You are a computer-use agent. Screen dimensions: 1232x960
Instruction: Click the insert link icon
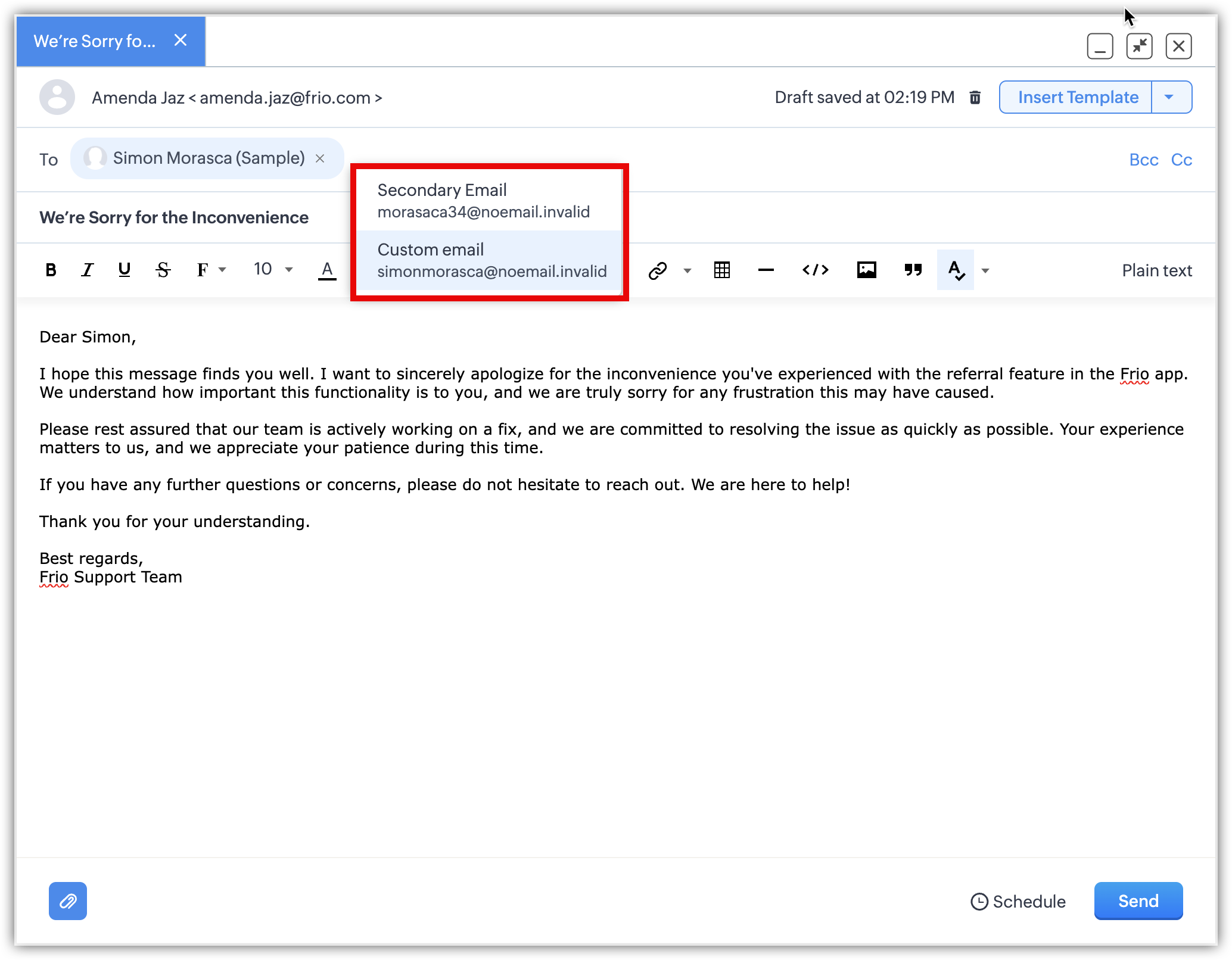(657, 271)
